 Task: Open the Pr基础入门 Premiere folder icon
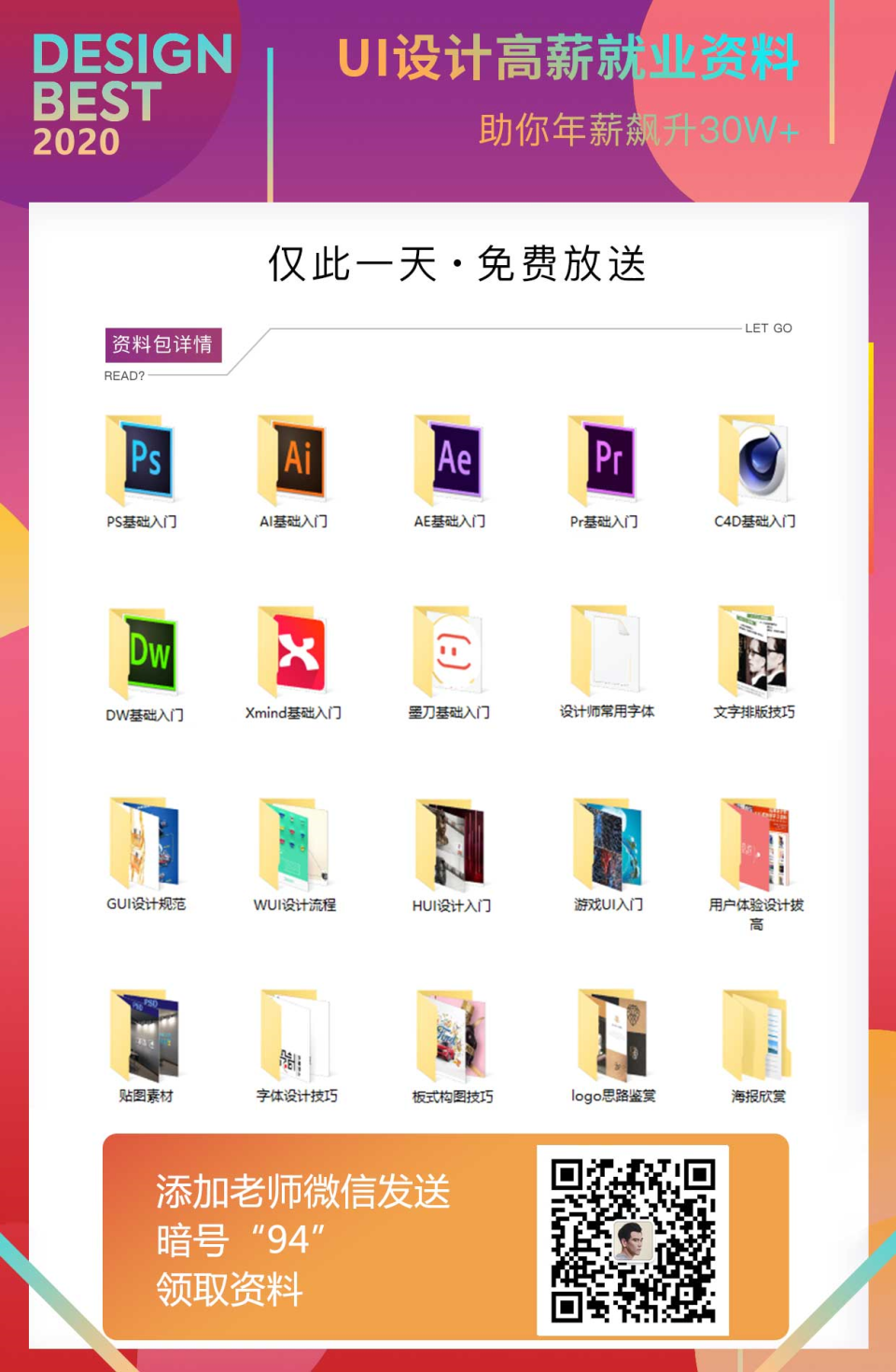pos(603,461)
